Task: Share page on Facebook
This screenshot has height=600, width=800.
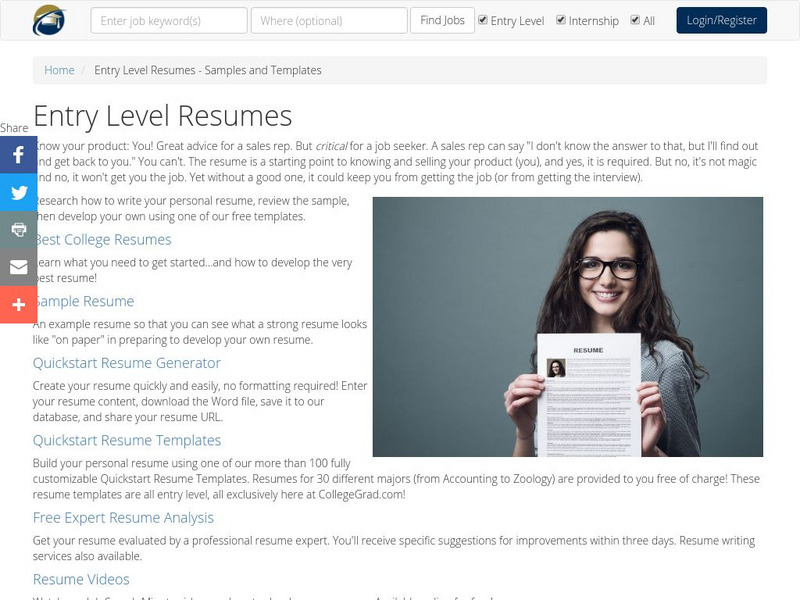Action: 18,155
